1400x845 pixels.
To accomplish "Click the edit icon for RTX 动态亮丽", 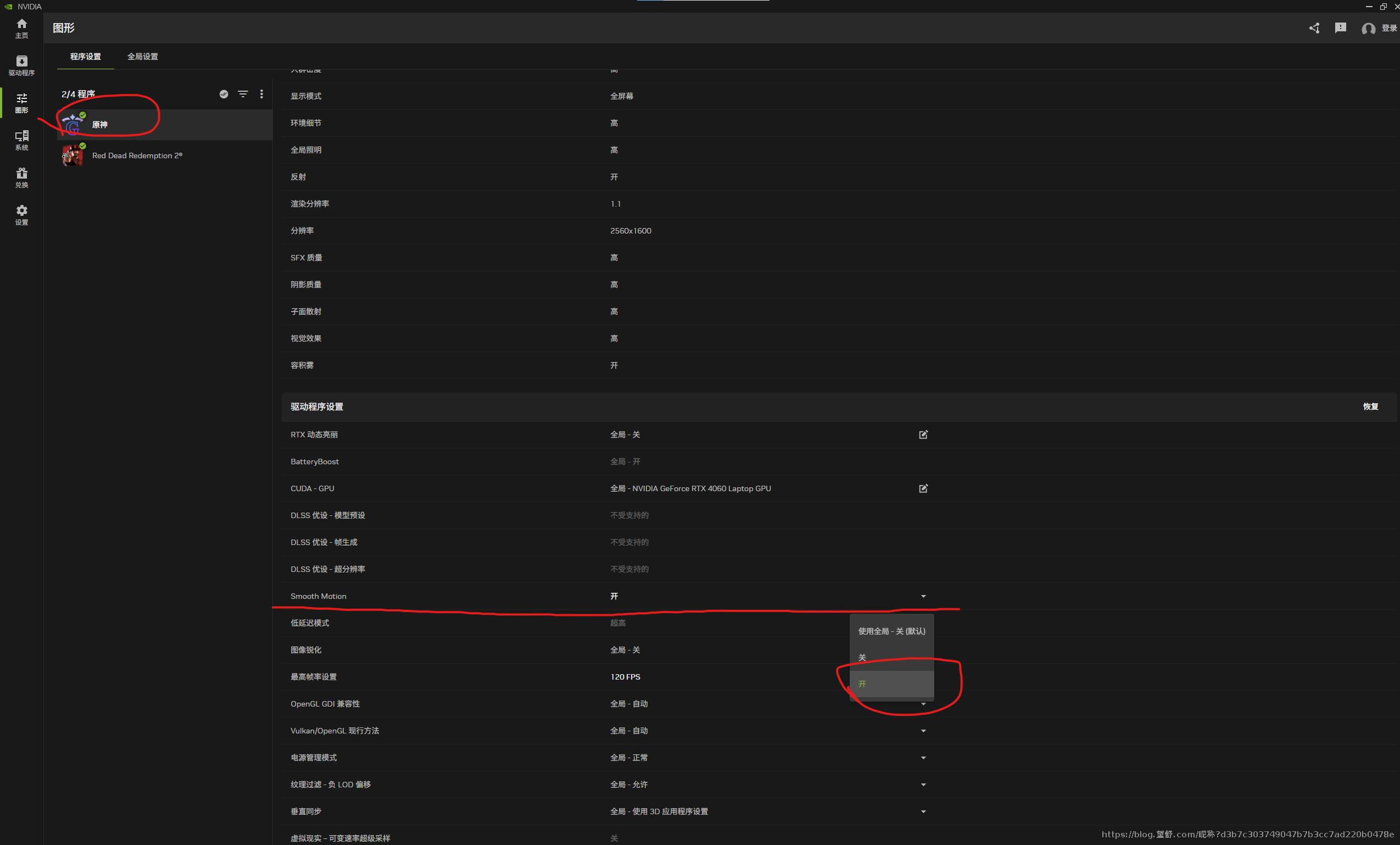I will tap(923, 435).
